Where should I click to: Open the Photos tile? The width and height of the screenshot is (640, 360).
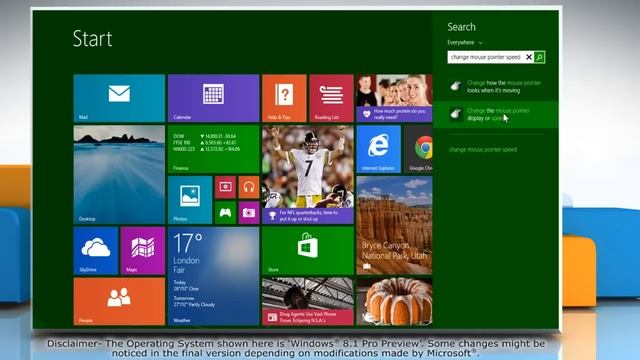[x=190, y=200]
